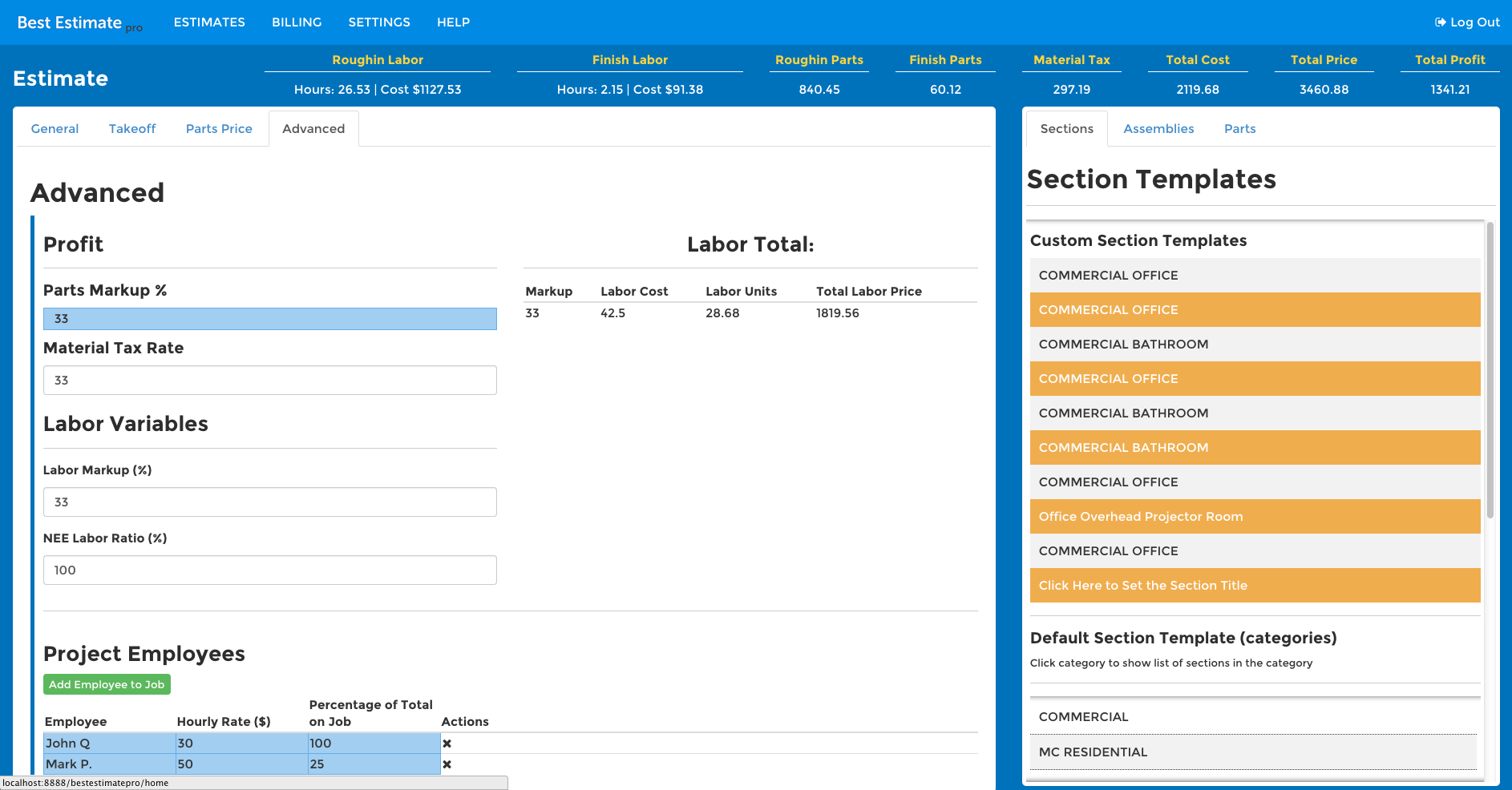The image size is (1512, 790).
Task: Remove John Q using the X action icon
Action: (447, 744)
